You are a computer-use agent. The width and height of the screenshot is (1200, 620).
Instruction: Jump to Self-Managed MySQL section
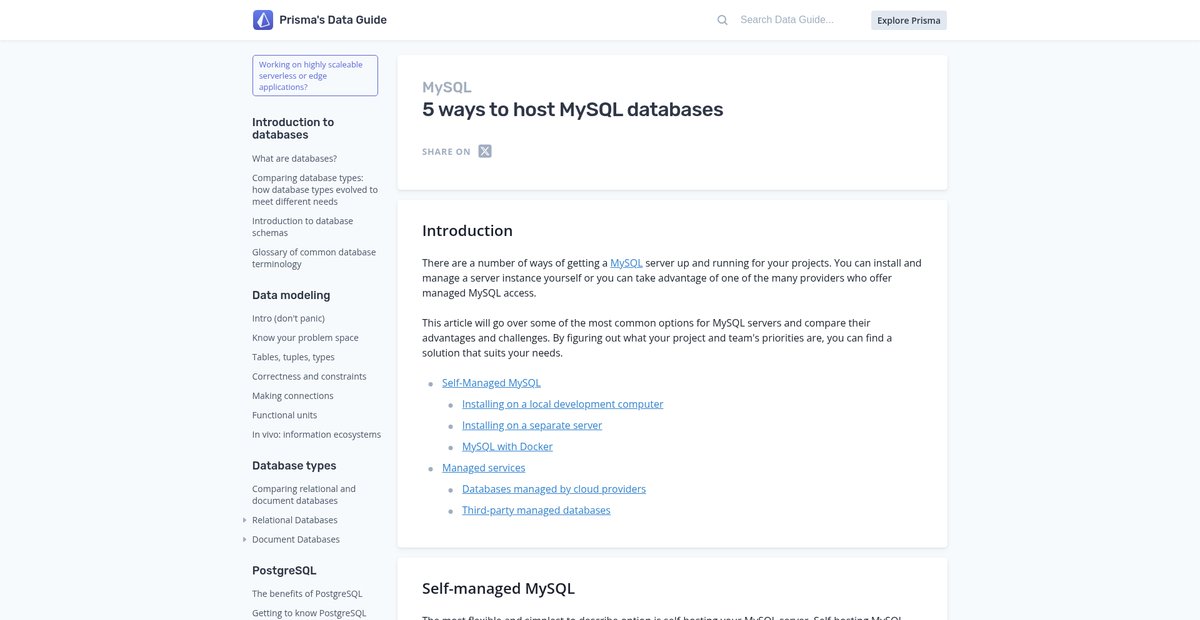pos(491,383)
